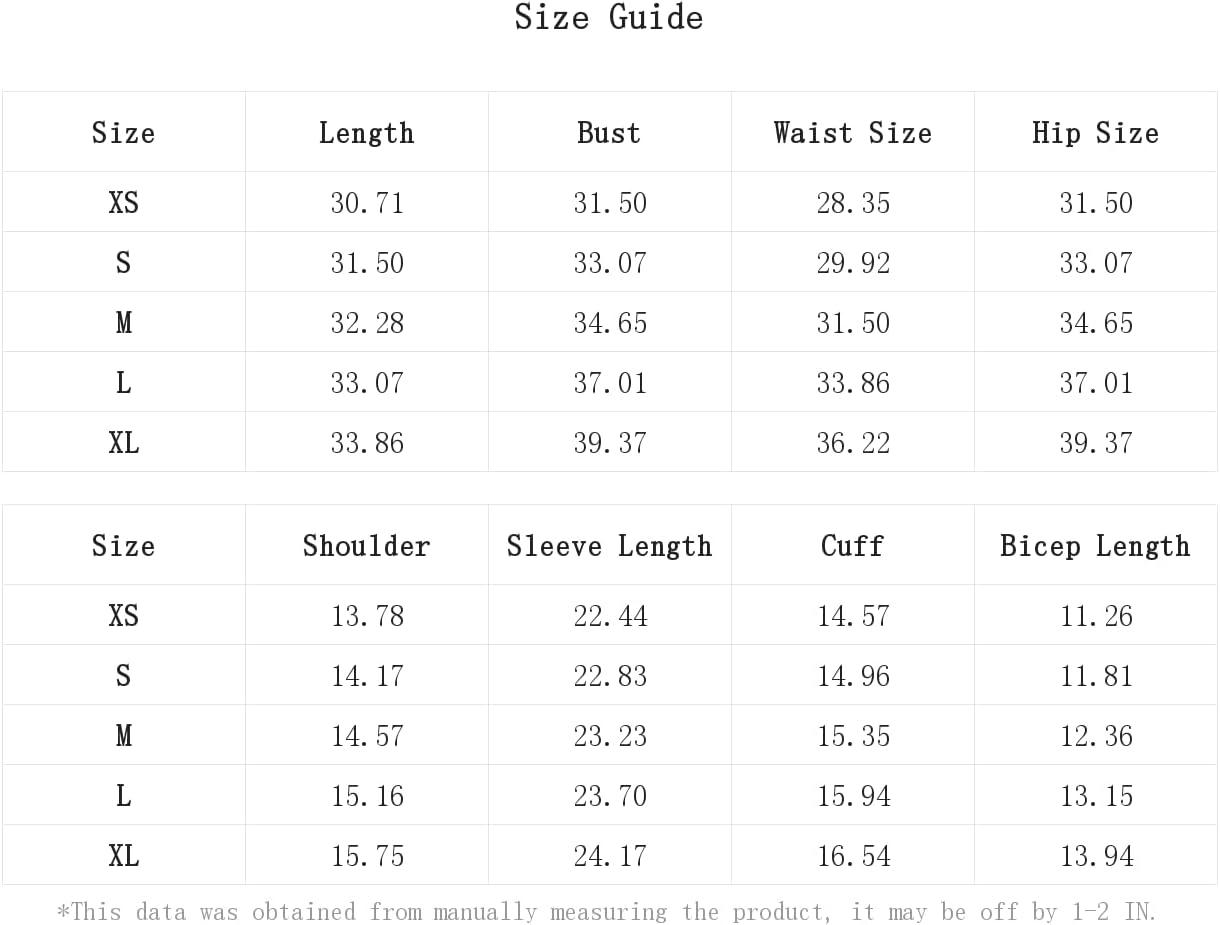This screenshot has height=925, width=1220.
Task: Click the Waist Size header
Action: pos(852,132)
